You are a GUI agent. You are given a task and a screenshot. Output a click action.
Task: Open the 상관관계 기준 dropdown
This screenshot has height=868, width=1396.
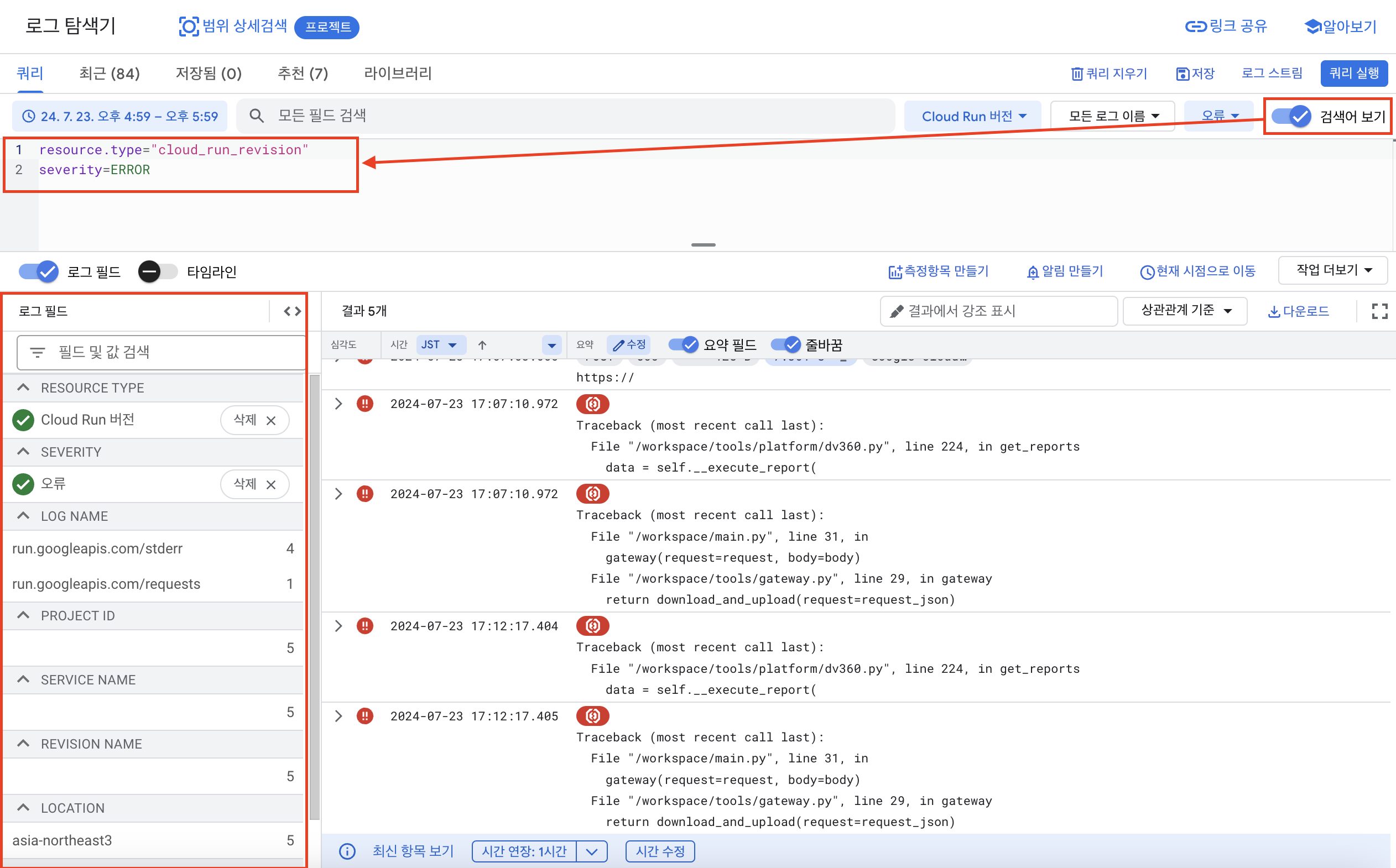click(1185, 311)
